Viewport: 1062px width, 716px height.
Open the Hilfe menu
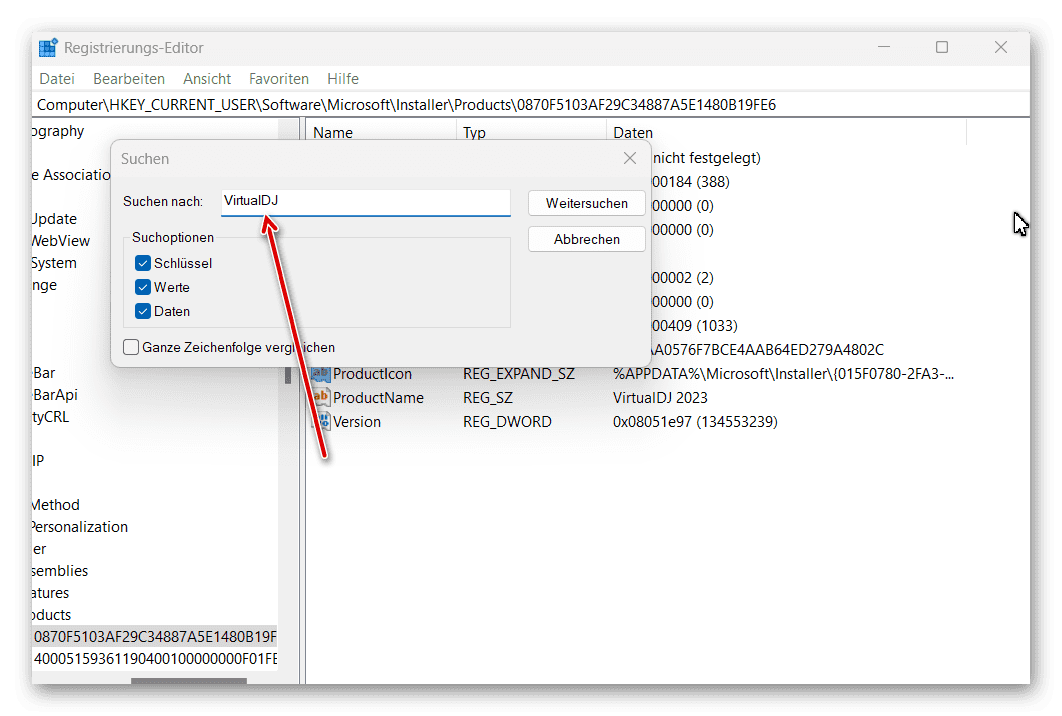343,79
